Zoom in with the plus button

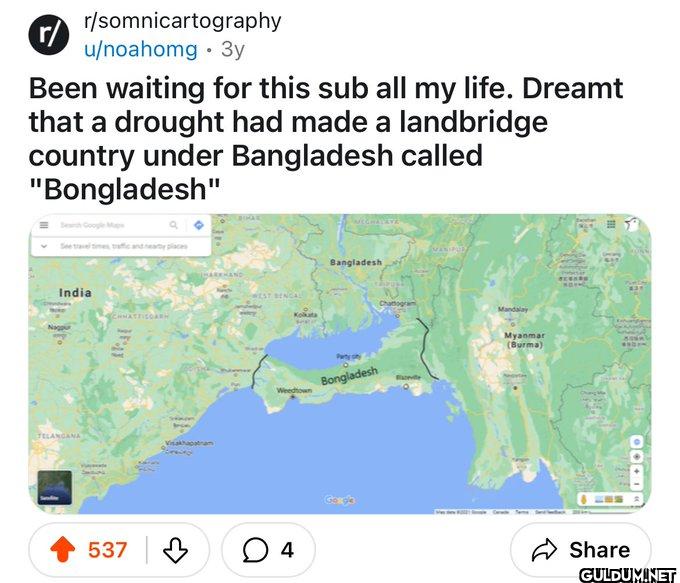(637, 471)
